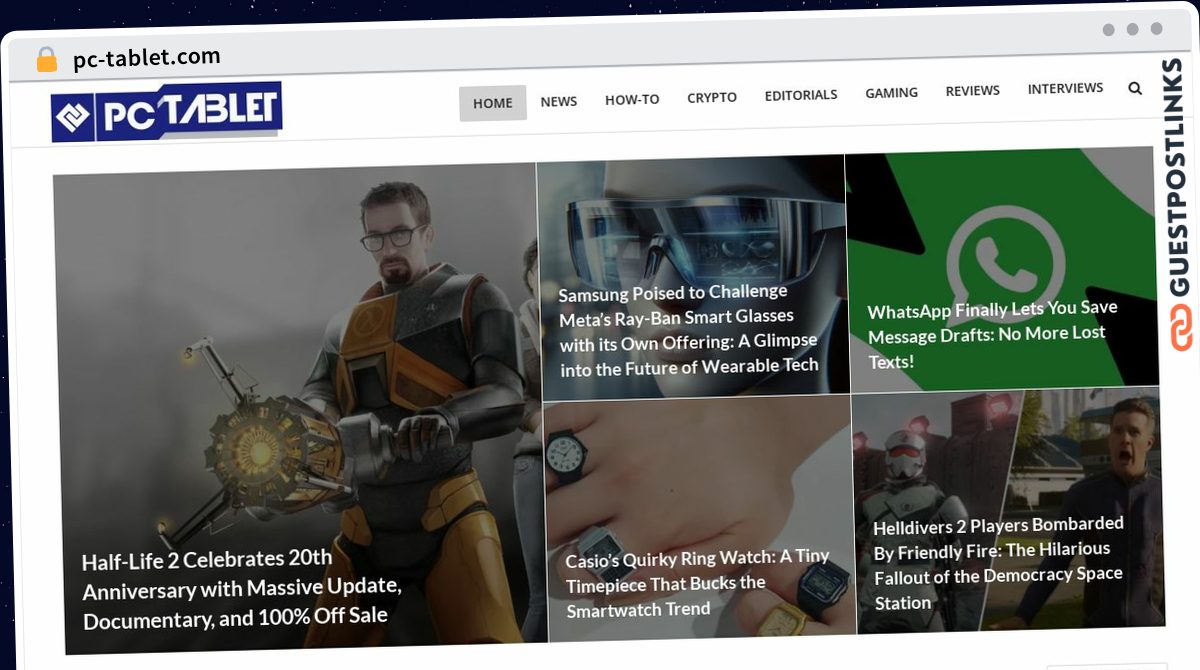Open WhatsApp message drafts article
The image size is (1200, 670).
(993, 334)
